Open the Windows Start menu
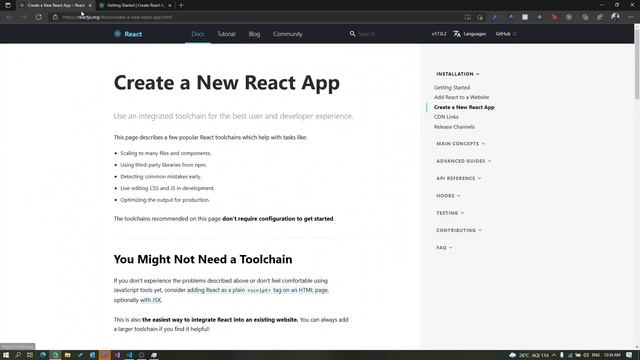The height and width of the screenshot is (360, 640). click(6, 355)
